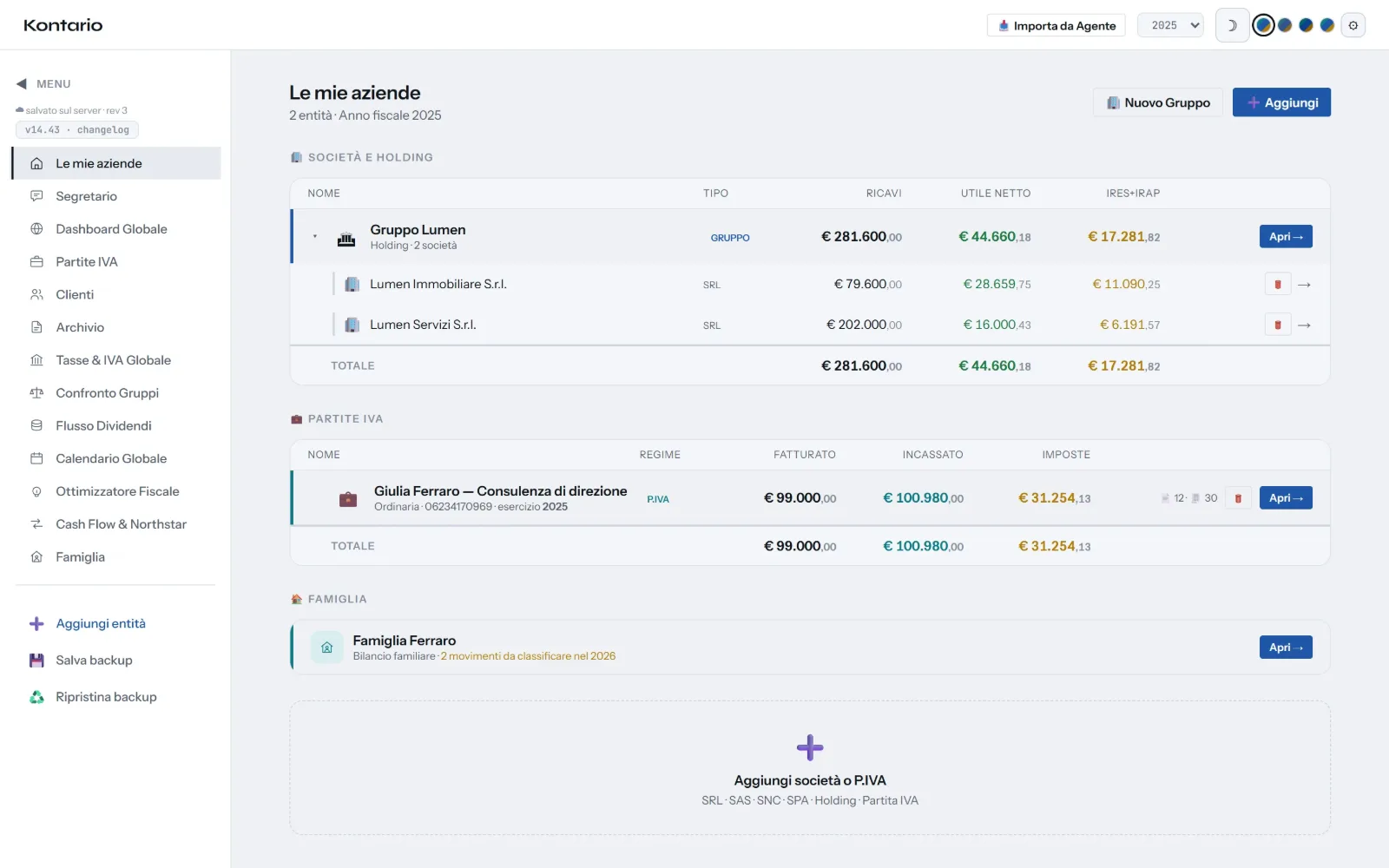Viewport: 1389px width, 868px height.
Task: Toggle dark mode with the moon icon
Action: (x=1232, y=26)
